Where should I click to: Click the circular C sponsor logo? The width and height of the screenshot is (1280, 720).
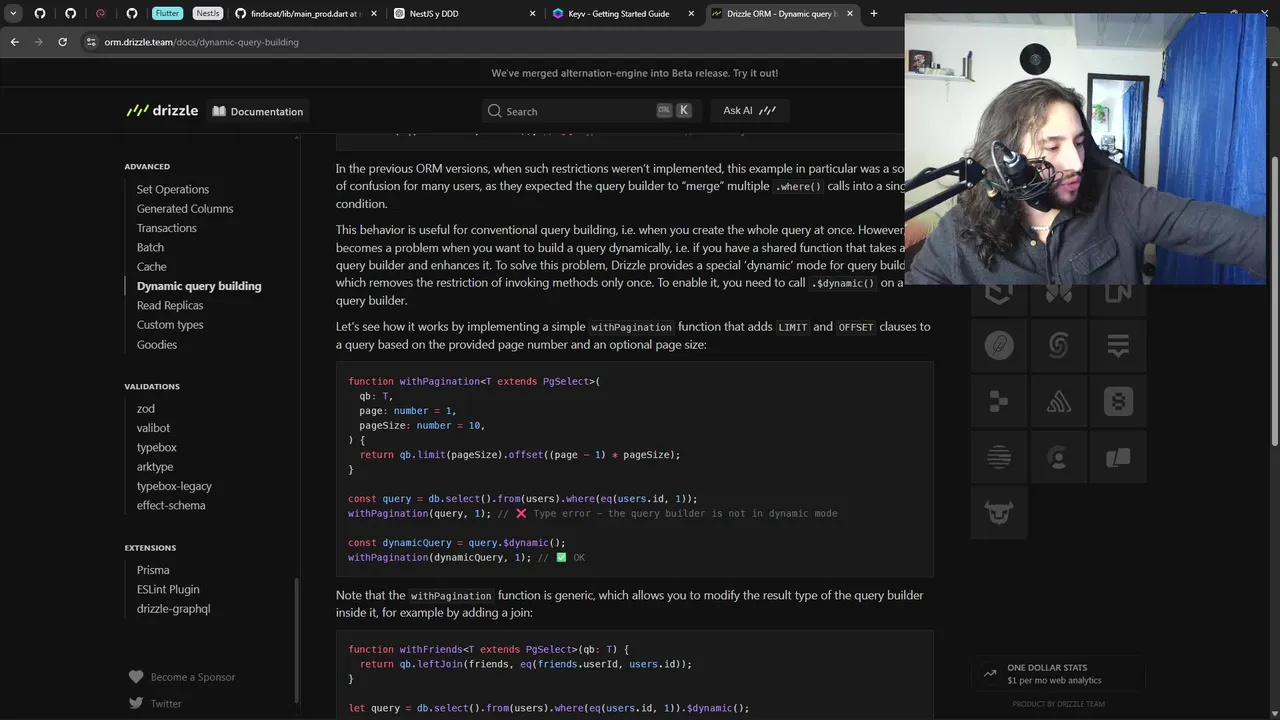1058,457
